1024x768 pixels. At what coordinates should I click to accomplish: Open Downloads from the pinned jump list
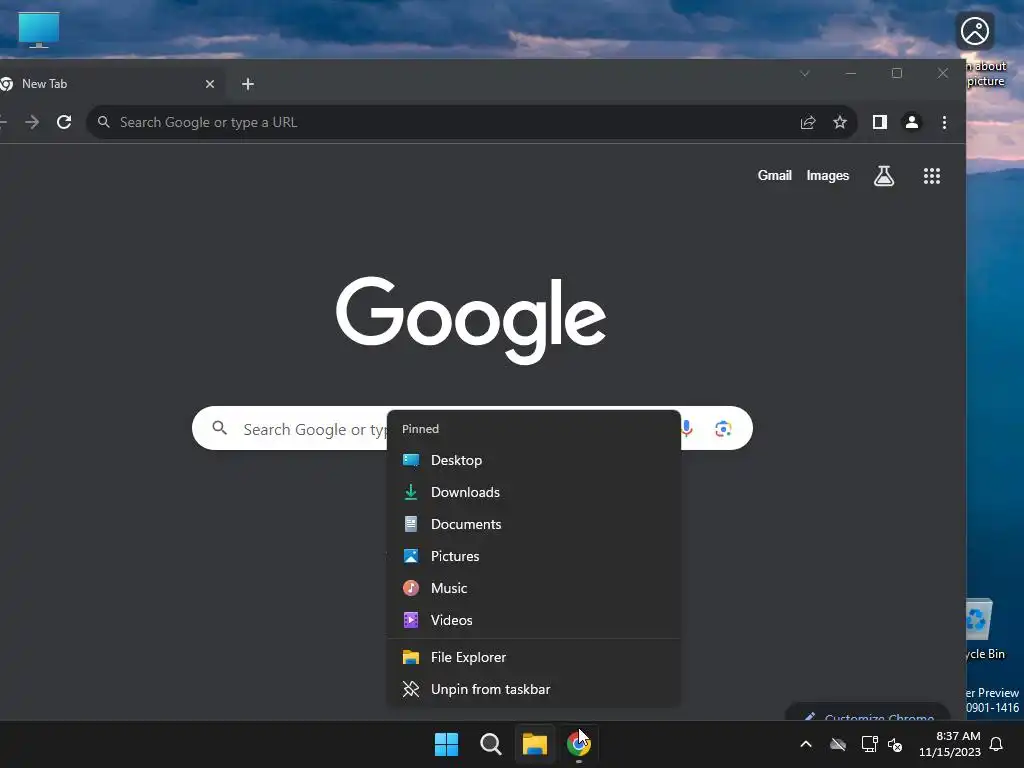534,492
